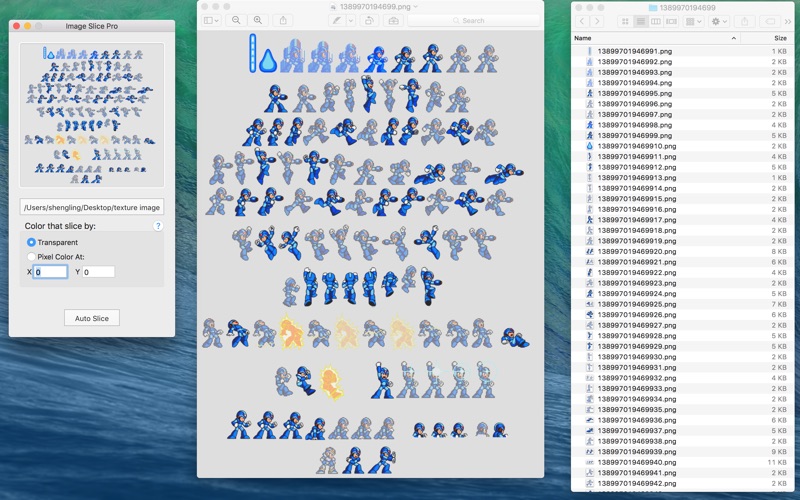The width and height of the screenshot is (800, 500).
Task: Zoom in using the Preview magnifier
Action: pos(258,20)
